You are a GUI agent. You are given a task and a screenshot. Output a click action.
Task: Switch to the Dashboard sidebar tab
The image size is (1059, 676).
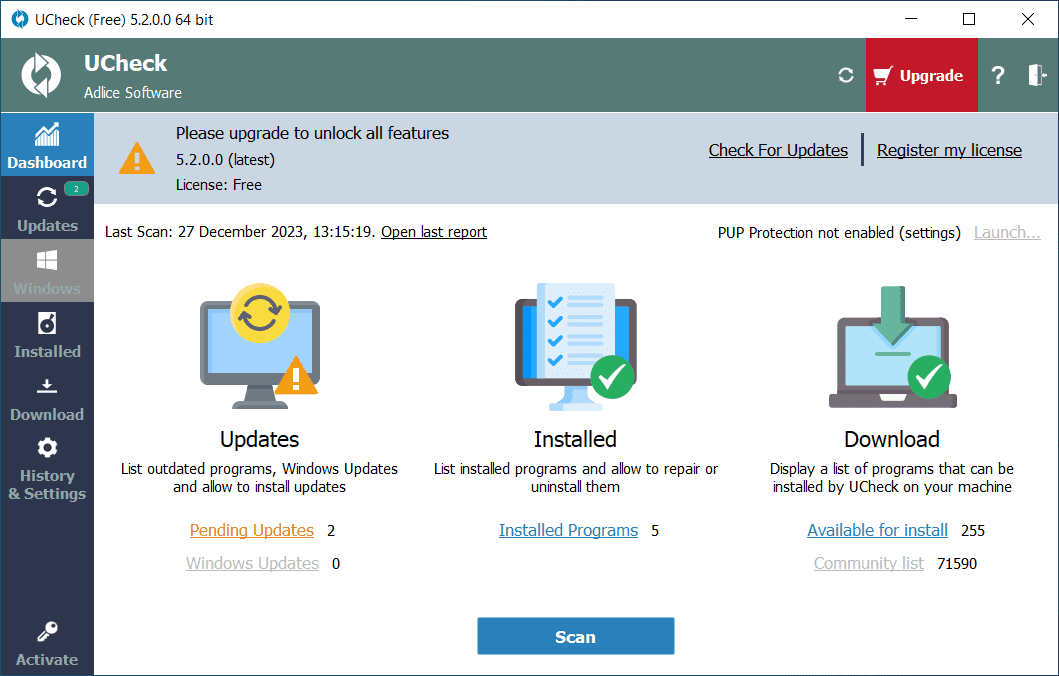[47, 145]
